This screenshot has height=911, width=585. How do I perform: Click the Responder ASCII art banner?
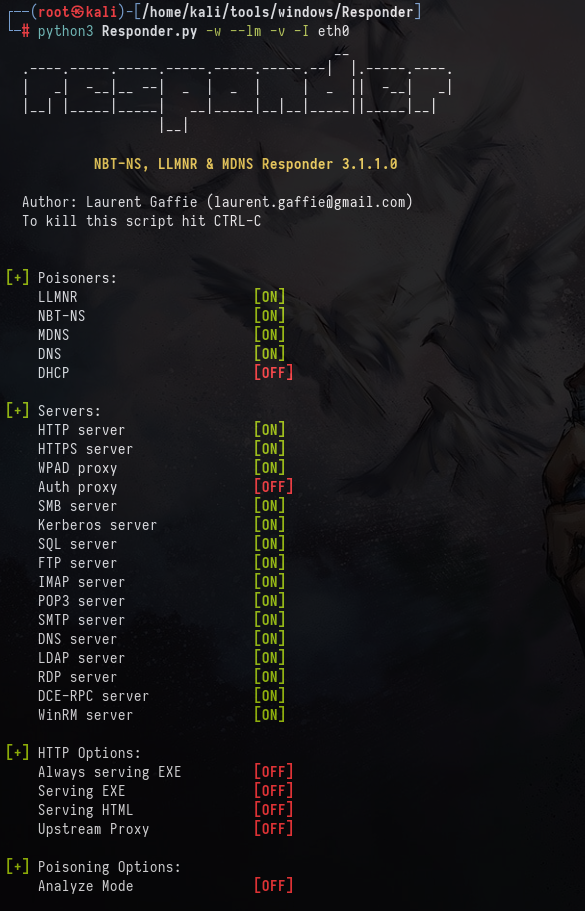coord(238,92)
